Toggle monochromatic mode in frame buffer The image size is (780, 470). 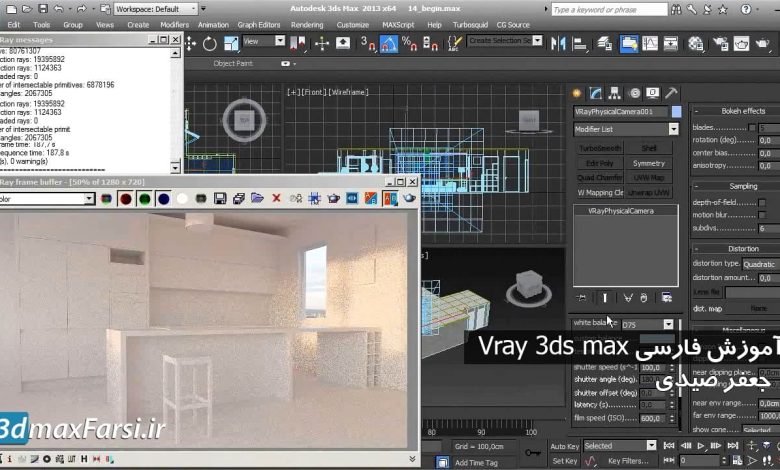point(201,199)
